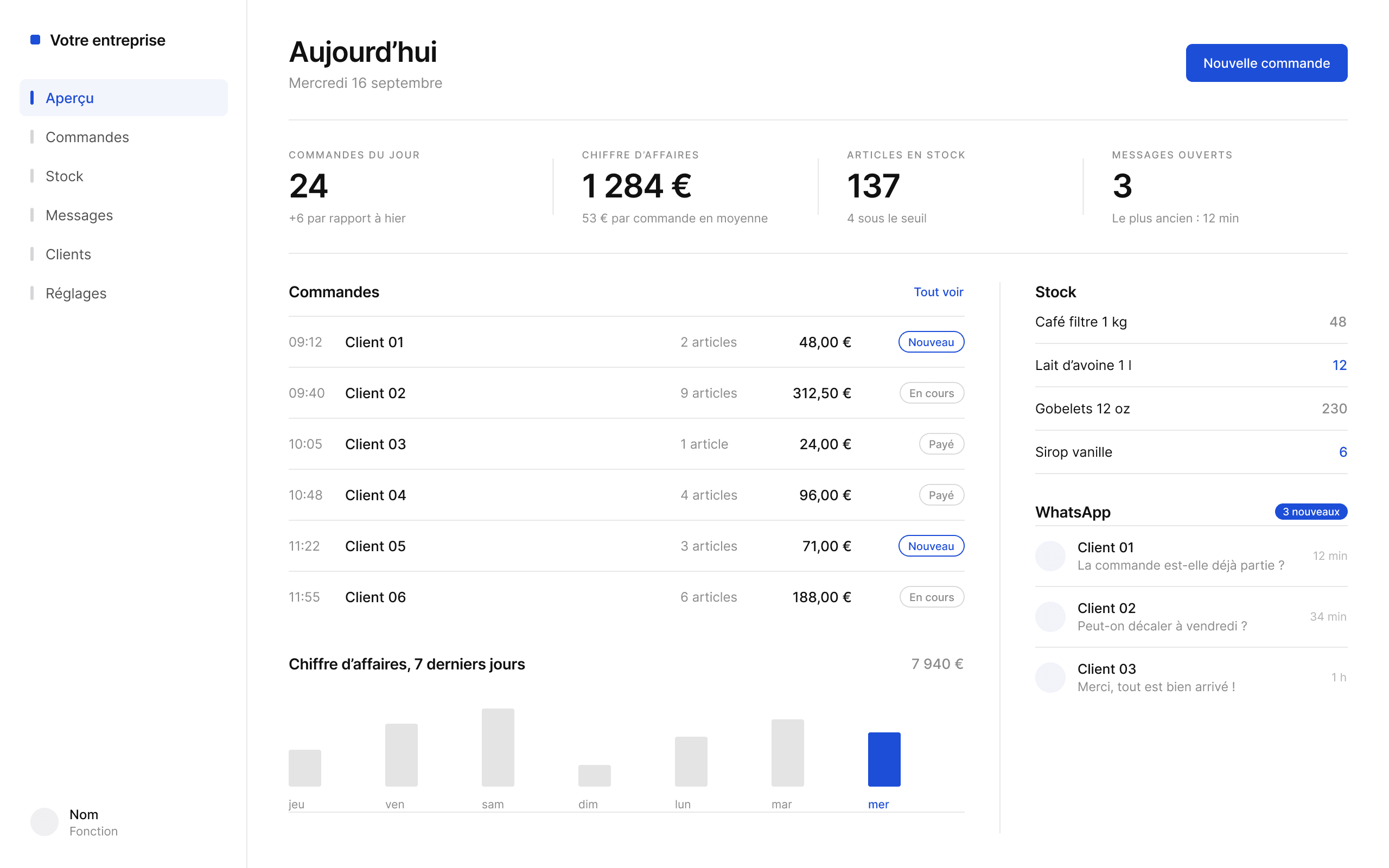1389x868 pixels.
Task: Click En cours badge on Client 06 order
Action: [932, 597]
